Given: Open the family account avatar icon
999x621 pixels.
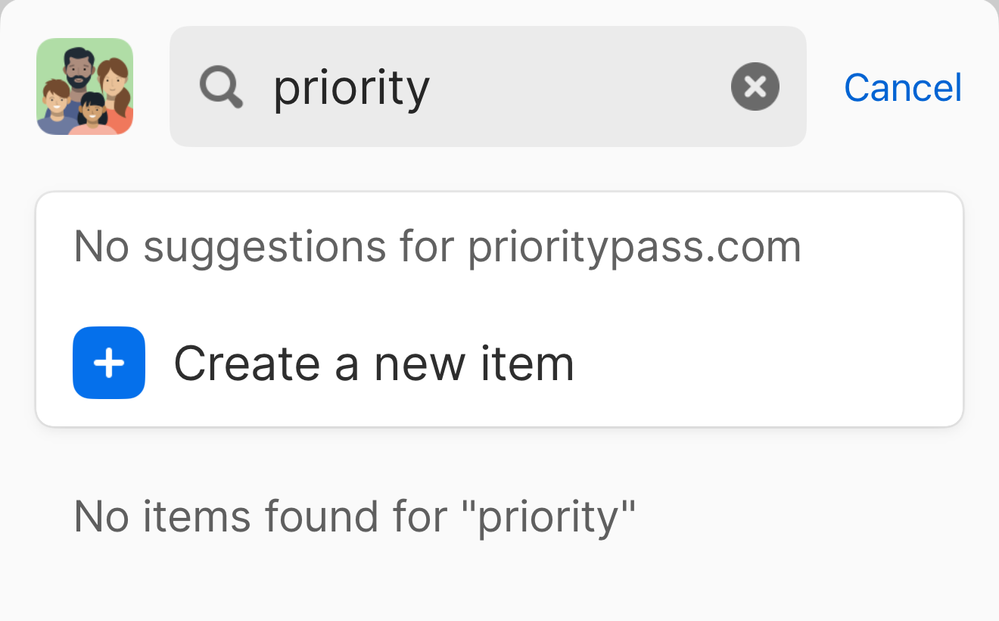Looking at the screenshot, I should click(x=85, y=87).
